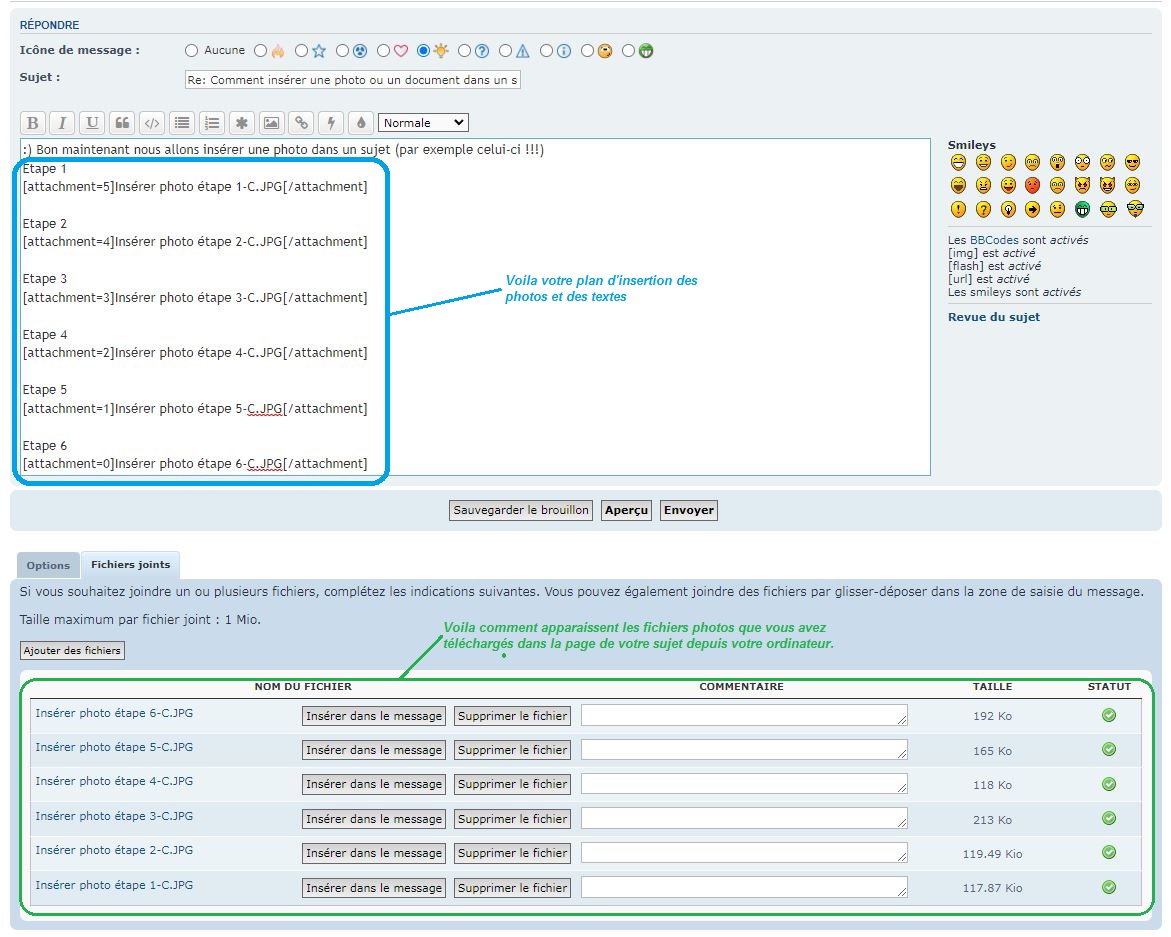This screenshot has width=1171, height=937.
Task: Open the 'Normale' font size dropdown
Action: (423, 123)
